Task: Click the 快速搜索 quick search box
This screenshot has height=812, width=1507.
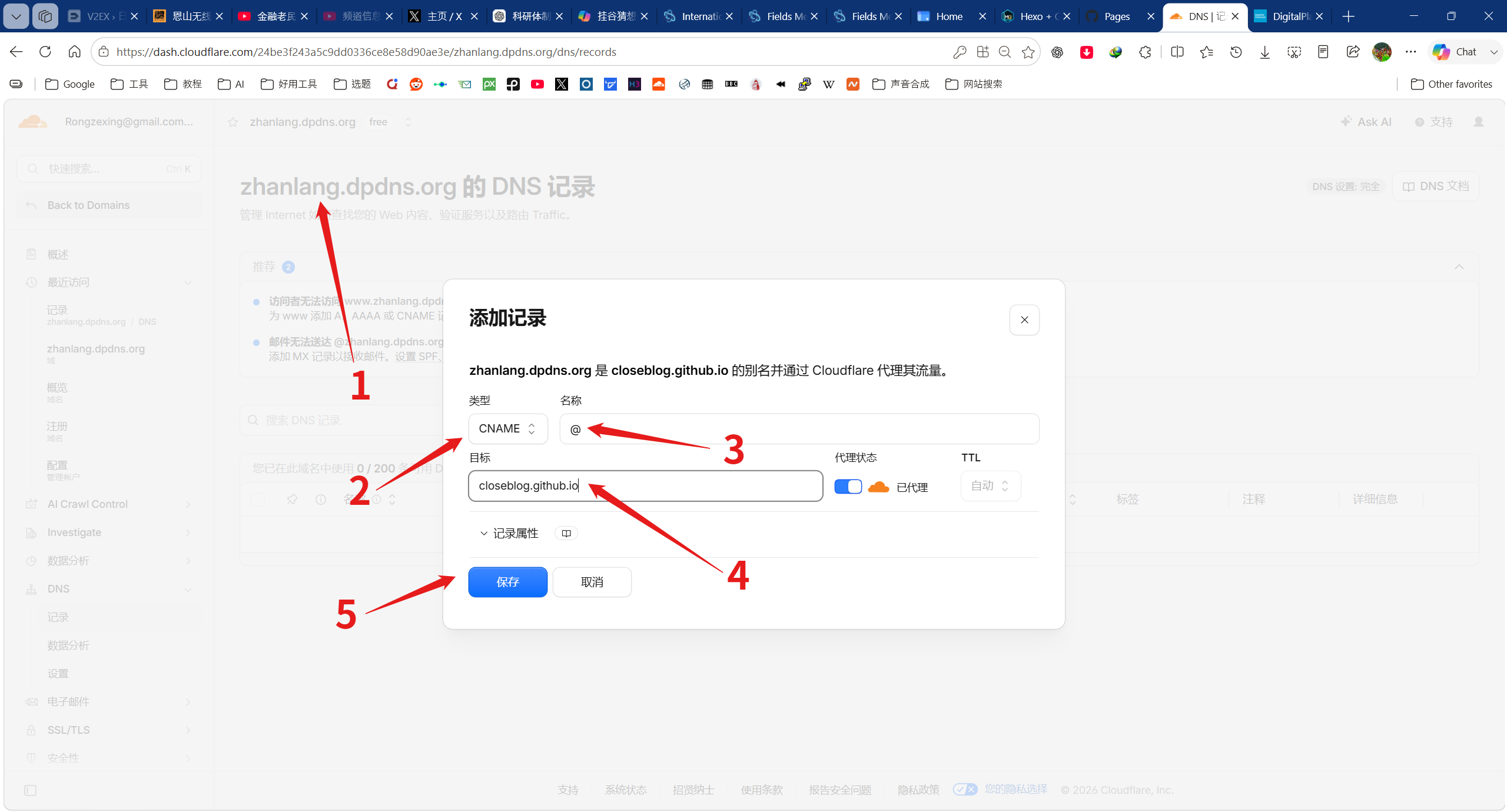Action: click(109, 169)
